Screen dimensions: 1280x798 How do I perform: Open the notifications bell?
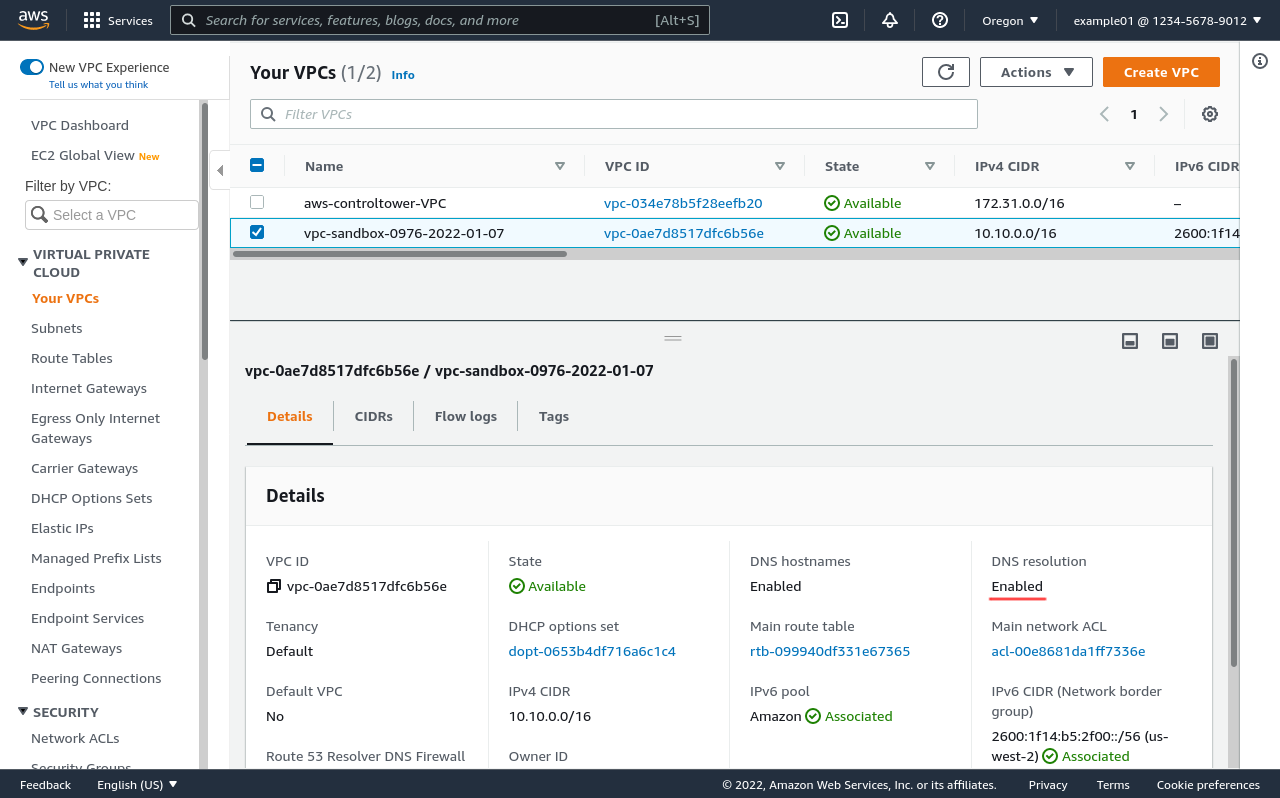(890, 20)
